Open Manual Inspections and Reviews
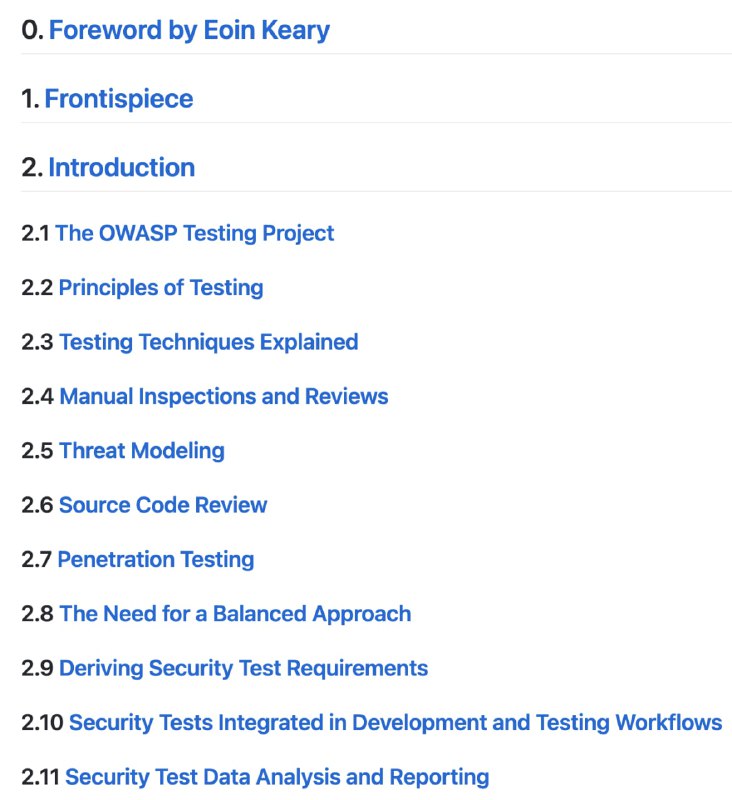The image size is (732, 800). tap(224, 396)
